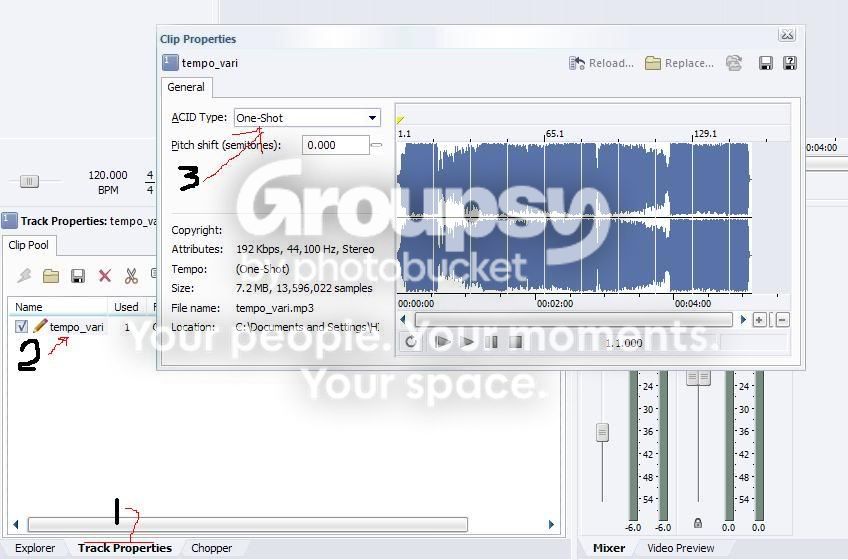The image size is (848, 560).
Task: Click Clip Pool scroll left arrow
Action: click(x=16, y=524)
